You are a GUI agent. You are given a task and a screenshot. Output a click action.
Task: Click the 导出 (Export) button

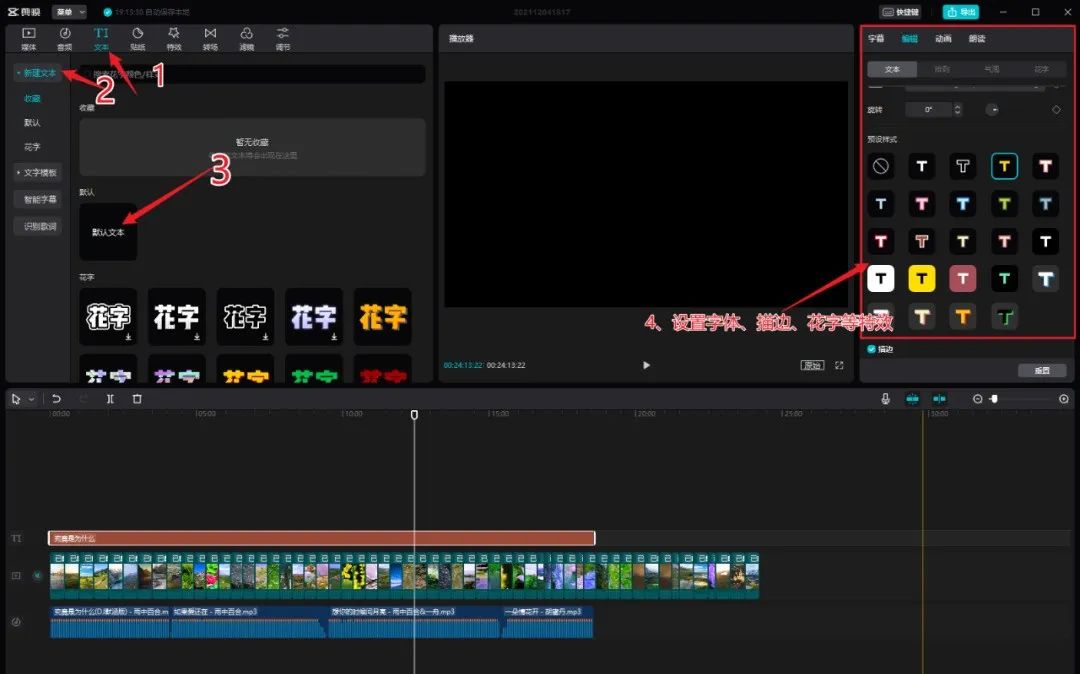[x=960, y=12]
